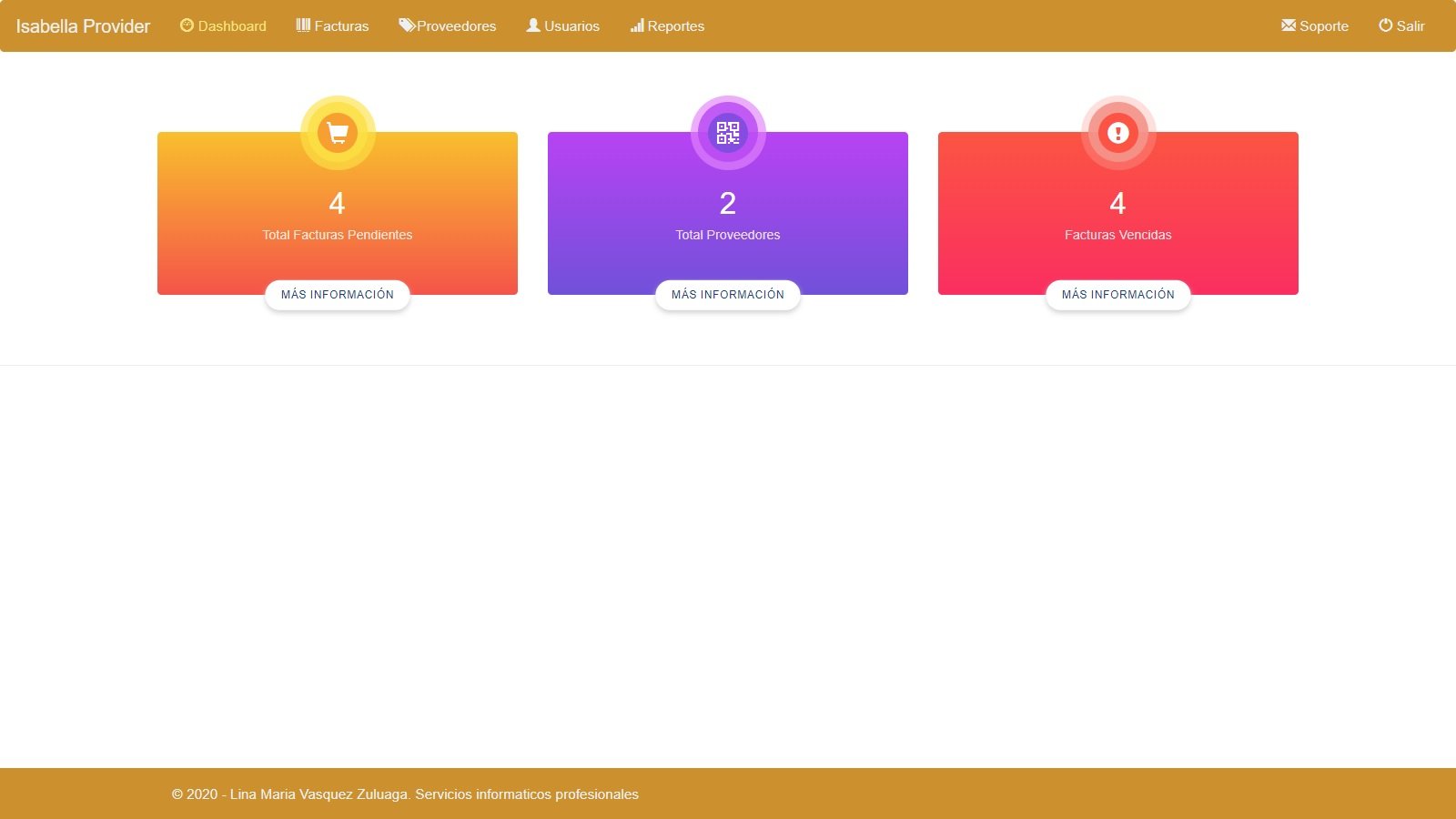Click the Total Proveedores label
The width and height of the screenshot is (1456, 819).
coord(728,235)
